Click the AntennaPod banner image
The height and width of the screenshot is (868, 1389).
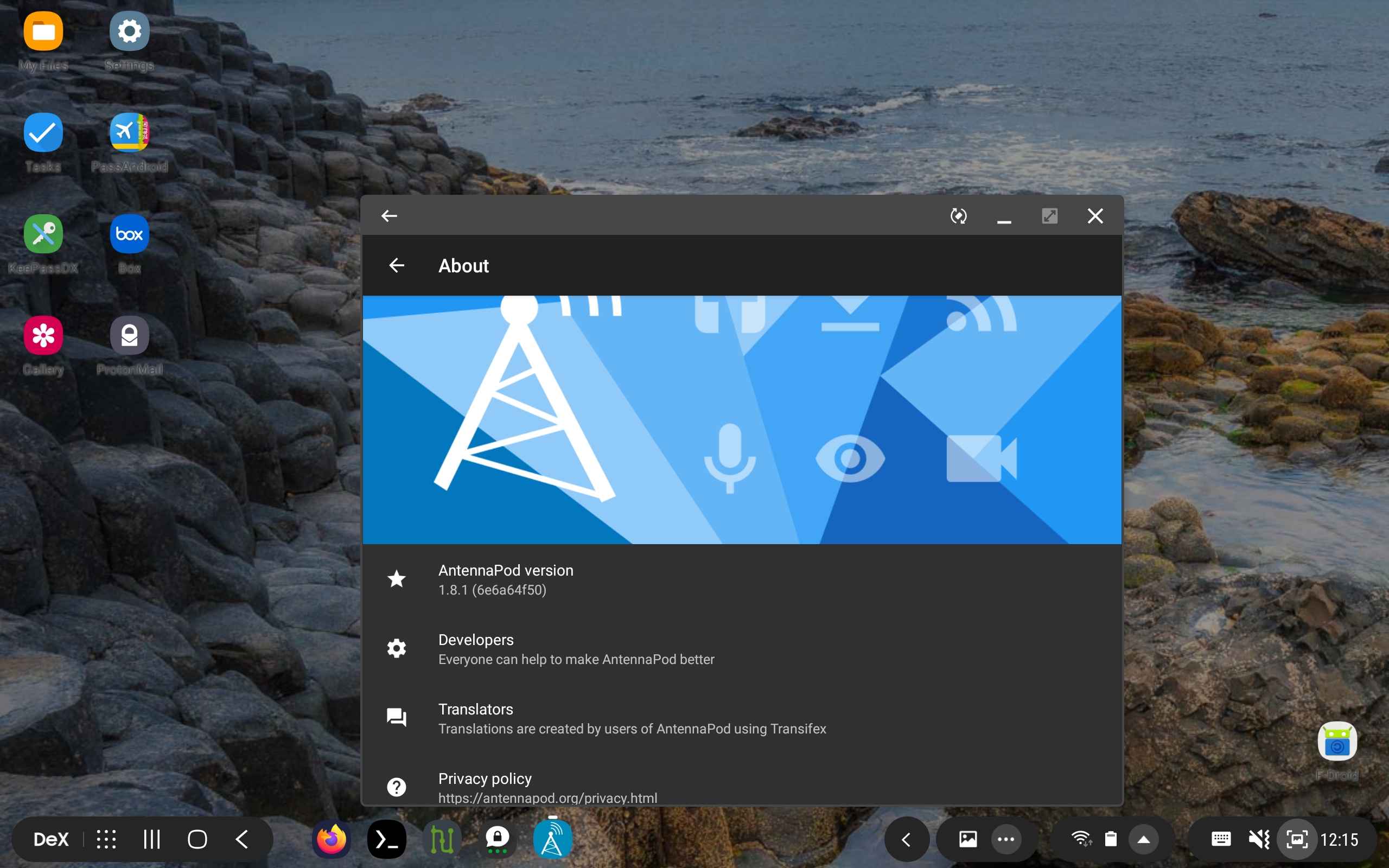[x=742, y=420]
